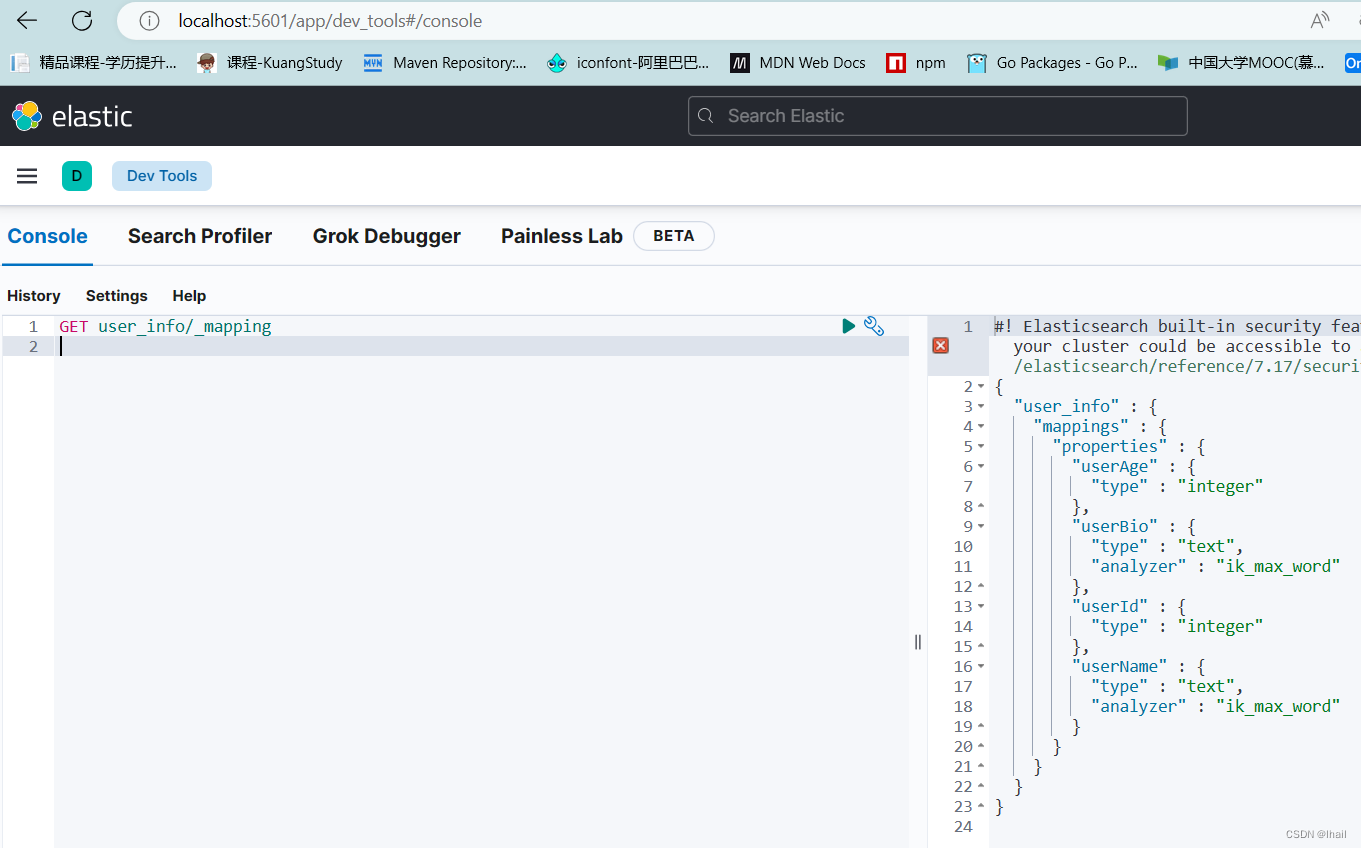The image size is (1361, 848).
Task: Click "integer" type value on line 14
Action: coord(1220,627)
